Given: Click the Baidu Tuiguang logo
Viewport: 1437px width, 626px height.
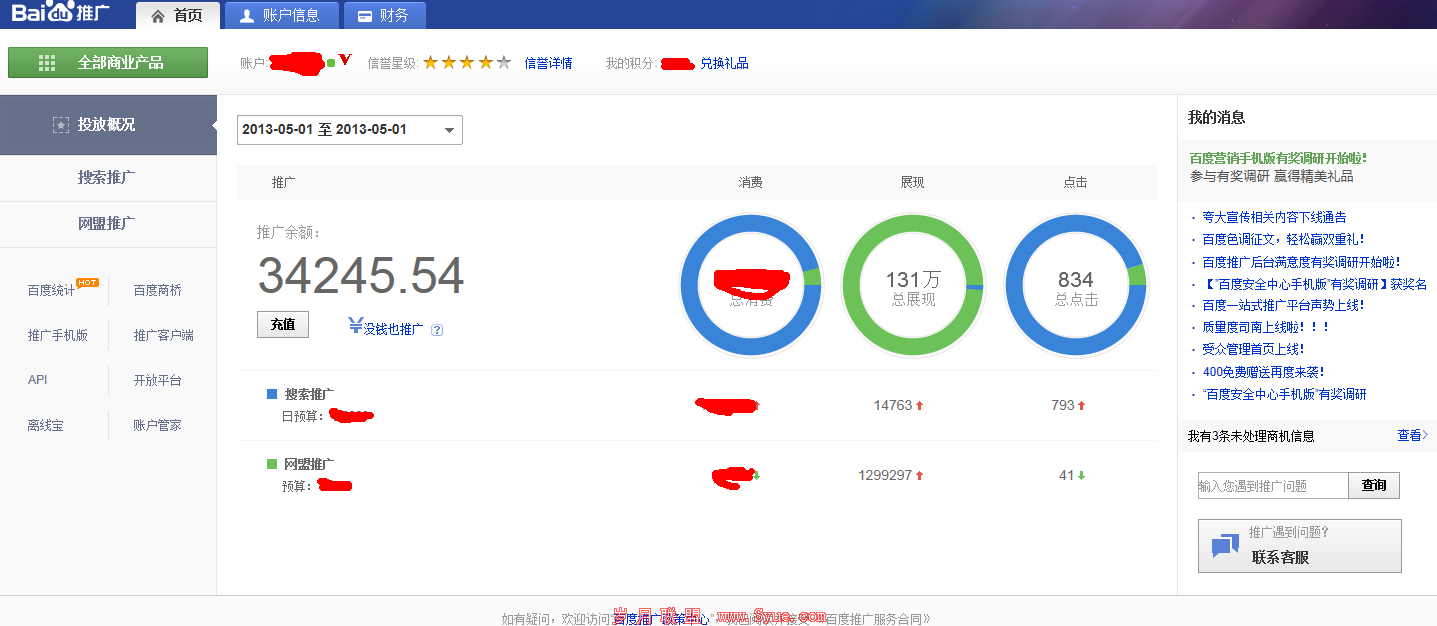Looking at the screenshot, I should coord(62,14).
